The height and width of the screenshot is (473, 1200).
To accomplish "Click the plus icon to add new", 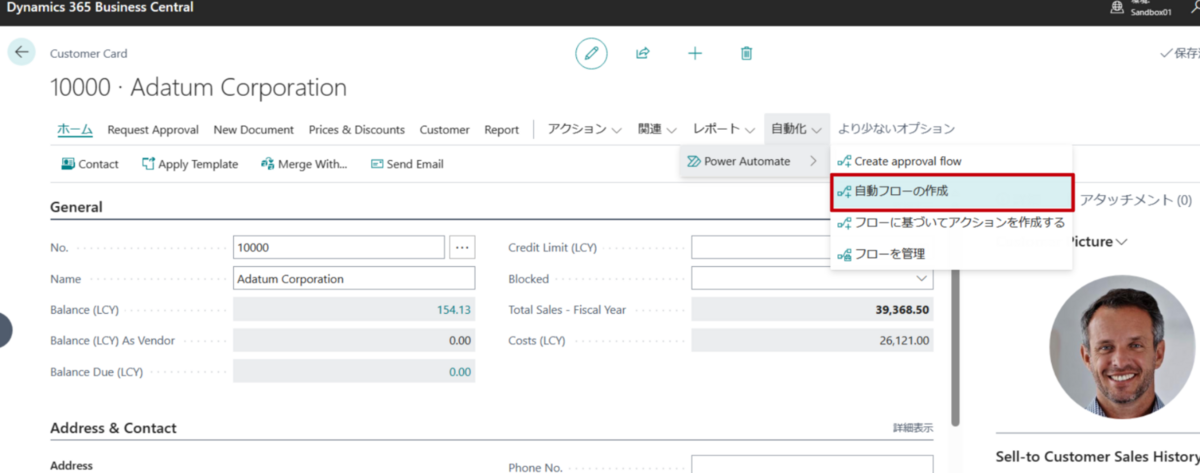I will 695,53.
